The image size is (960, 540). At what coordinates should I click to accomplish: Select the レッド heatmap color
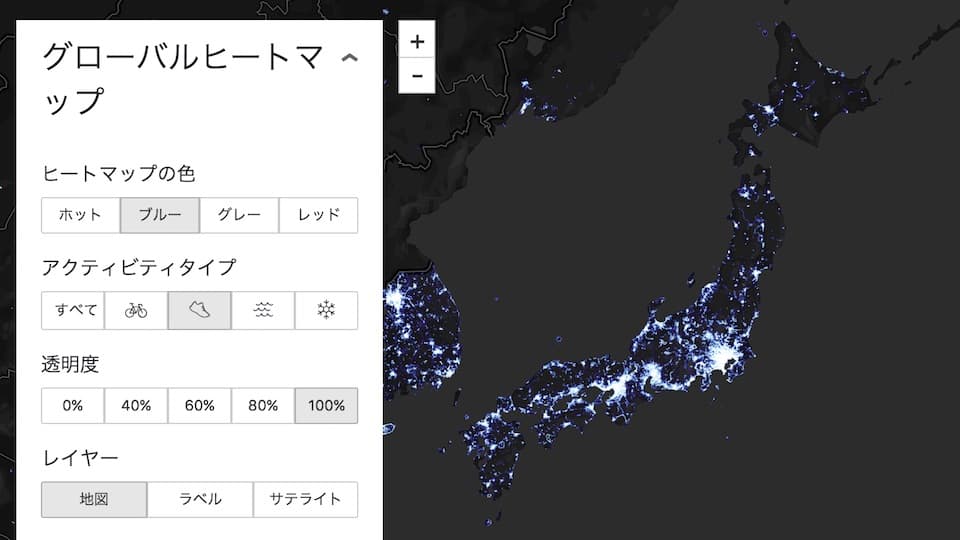point(318,215)
